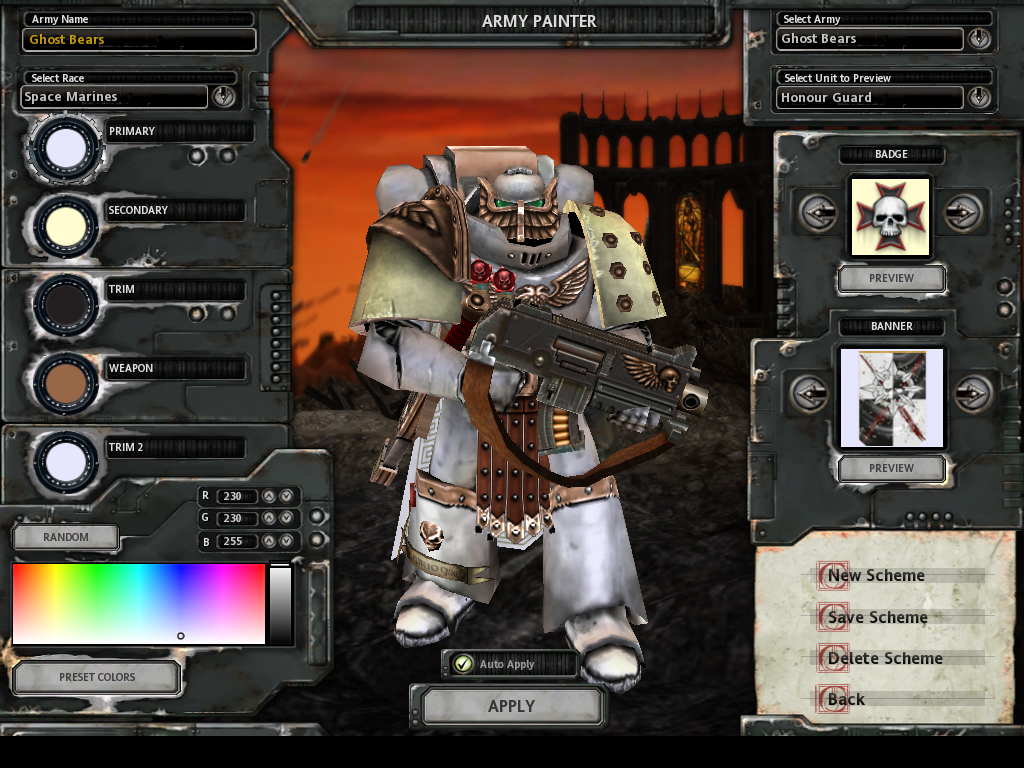Click the Honour Guard unit field
Screen dimensions: 1024x768
click(869, 97)
